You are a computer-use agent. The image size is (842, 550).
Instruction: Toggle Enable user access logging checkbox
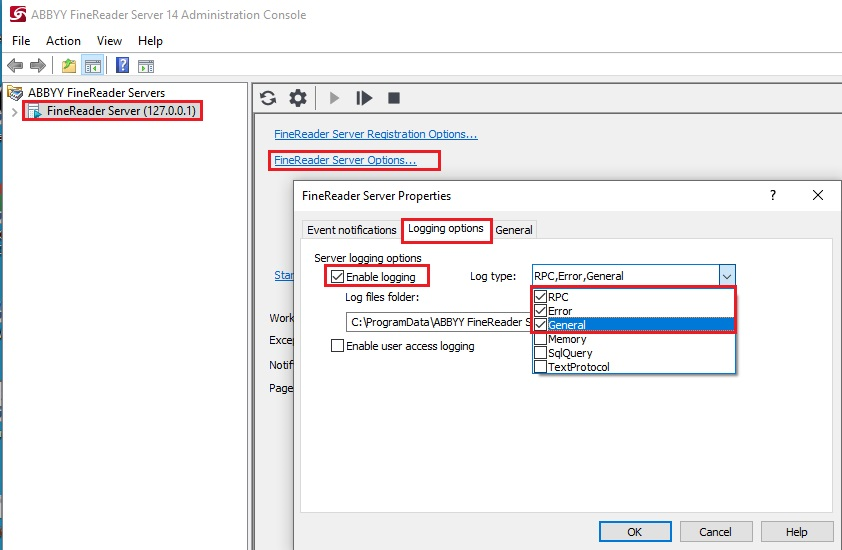point(337,346)
